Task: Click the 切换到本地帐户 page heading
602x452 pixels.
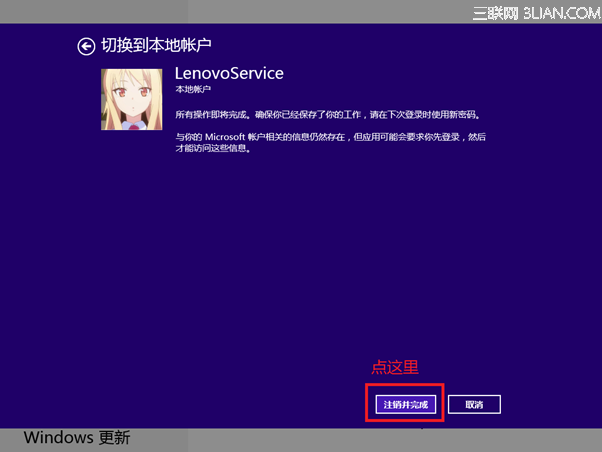Action: [x=156, y=45]
